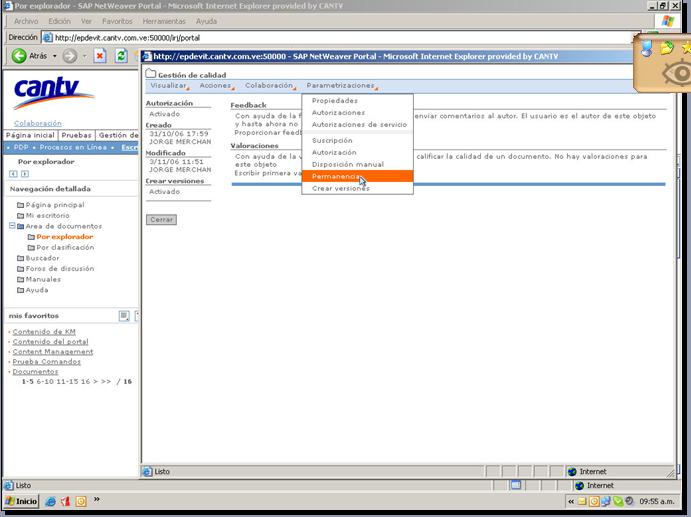This screenshot has height=517, width=691.
Task: Open the Contenido de KM favorite link
Action: [44, 331]
